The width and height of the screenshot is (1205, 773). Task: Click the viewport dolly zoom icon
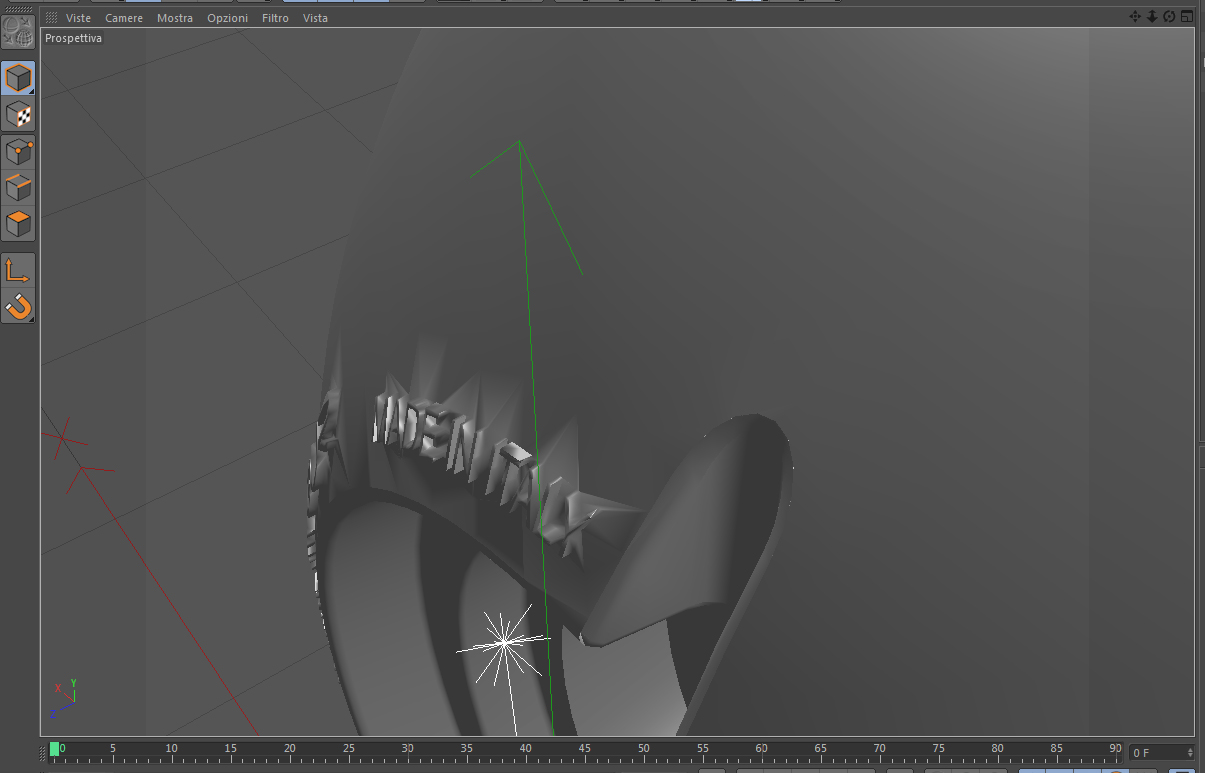coord(1152,17)
